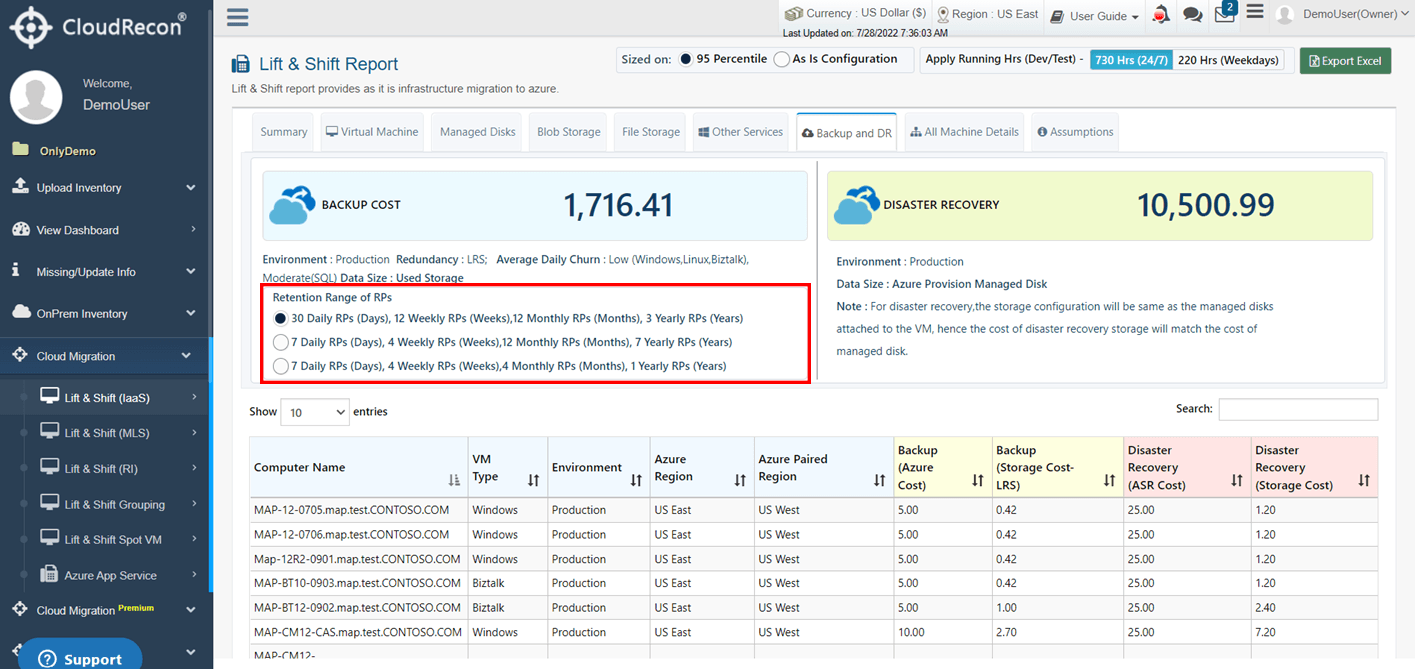The image size is (1415, 669).
Task: Open the mail inbox icon with badge
Action: 1225,13
